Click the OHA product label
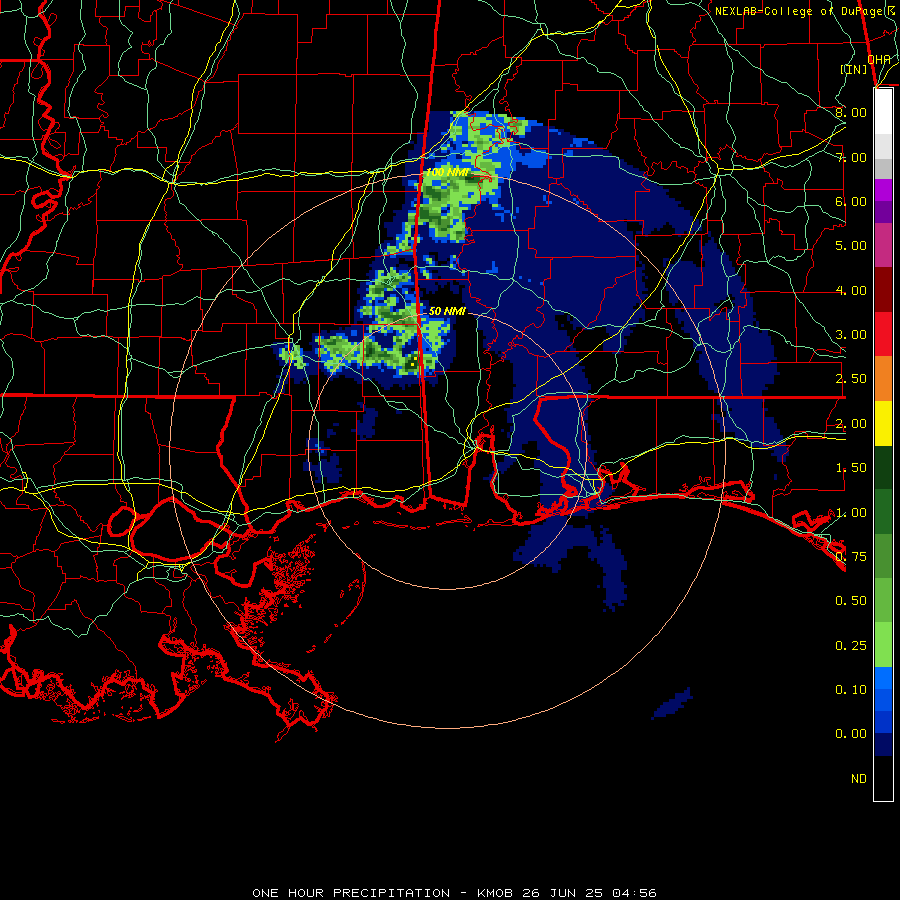 [879, 60]
